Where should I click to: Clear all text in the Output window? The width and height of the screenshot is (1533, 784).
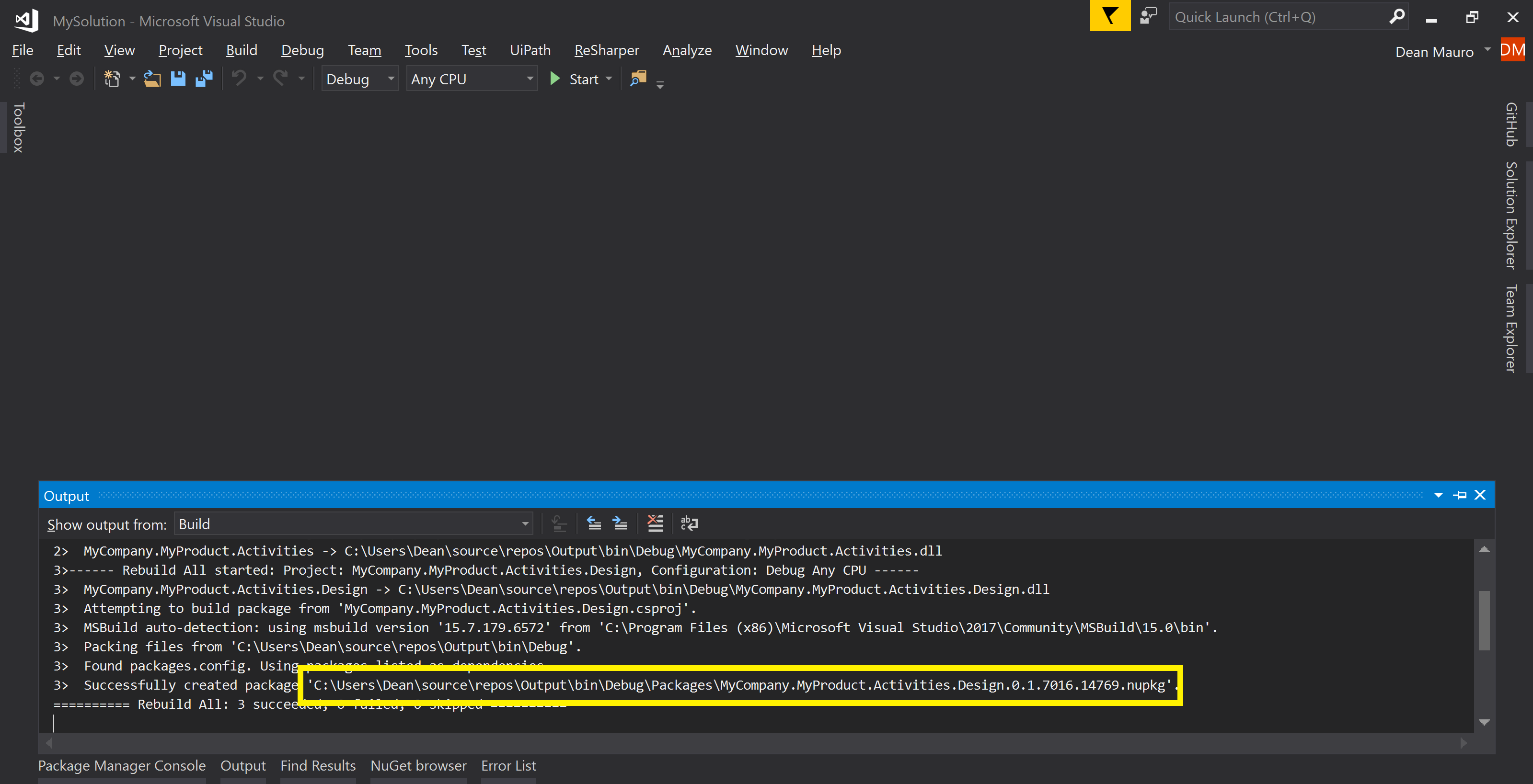[655, 524]
